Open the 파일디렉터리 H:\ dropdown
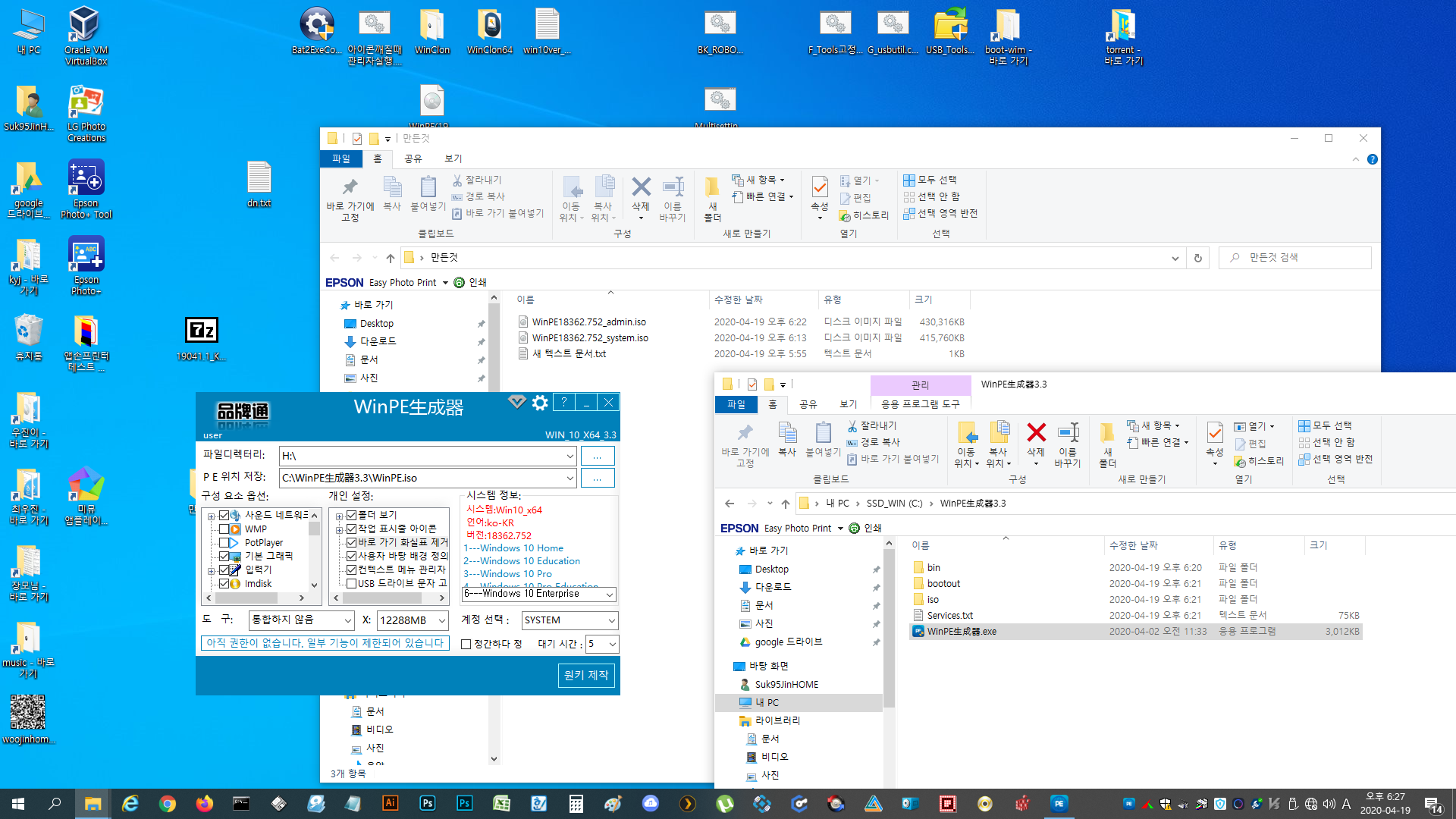Image resolution: width=1456 pixels, height=819 pixels. (x=570, y=456)
